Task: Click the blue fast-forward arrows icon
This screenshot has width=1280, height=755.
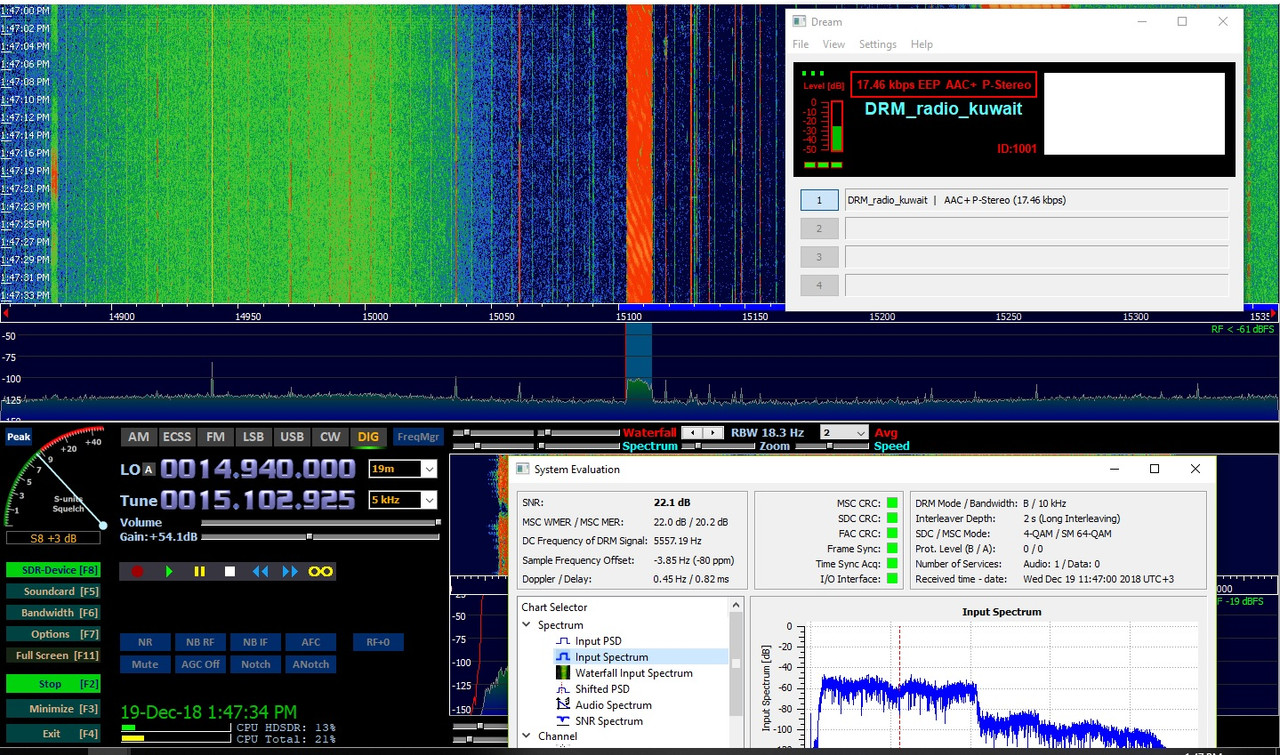Action: pyautogui.click(x=290, y=571)
